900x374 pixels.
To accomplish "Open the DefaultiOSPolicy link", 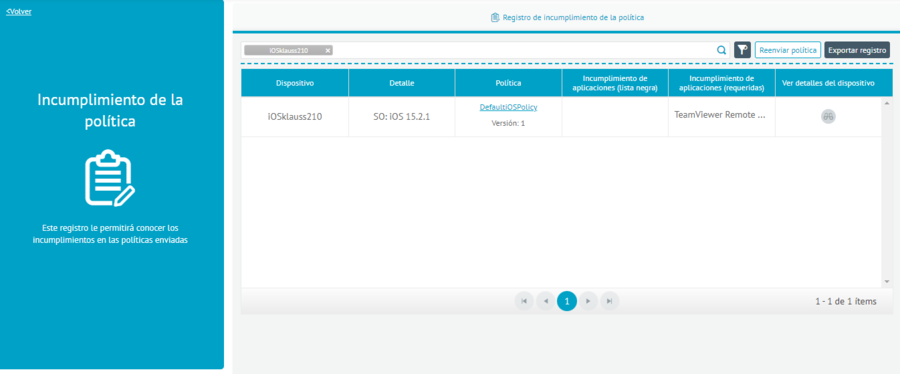I will [x=508, y=107].
